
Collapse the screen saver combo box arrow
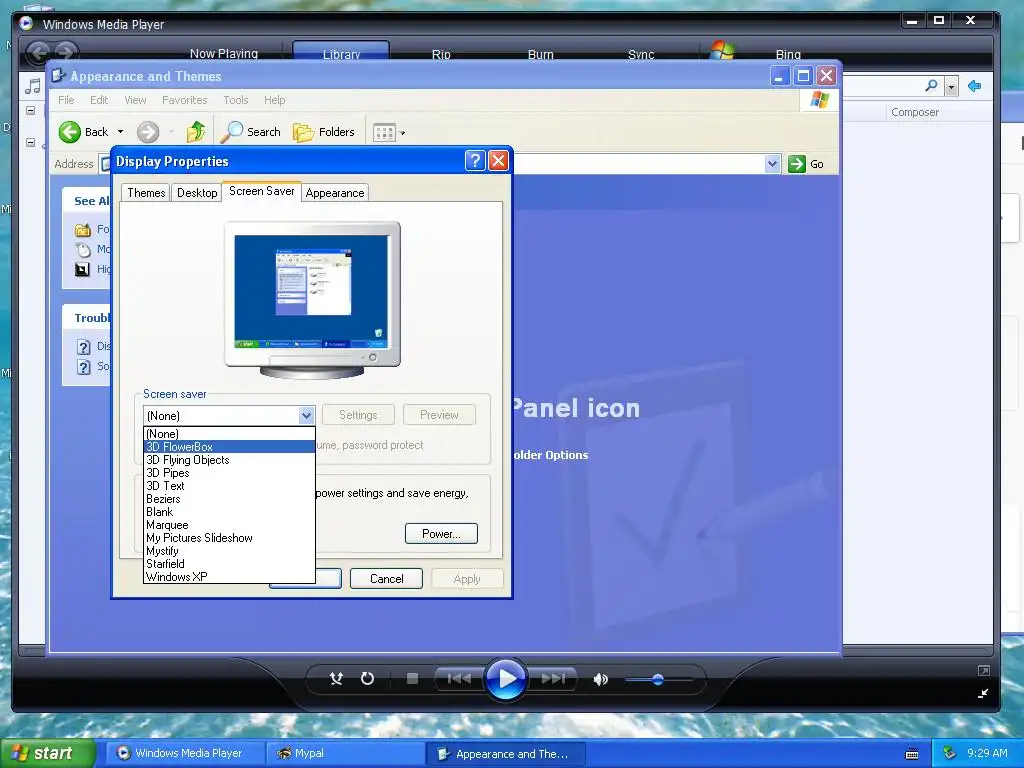point(306,415)
